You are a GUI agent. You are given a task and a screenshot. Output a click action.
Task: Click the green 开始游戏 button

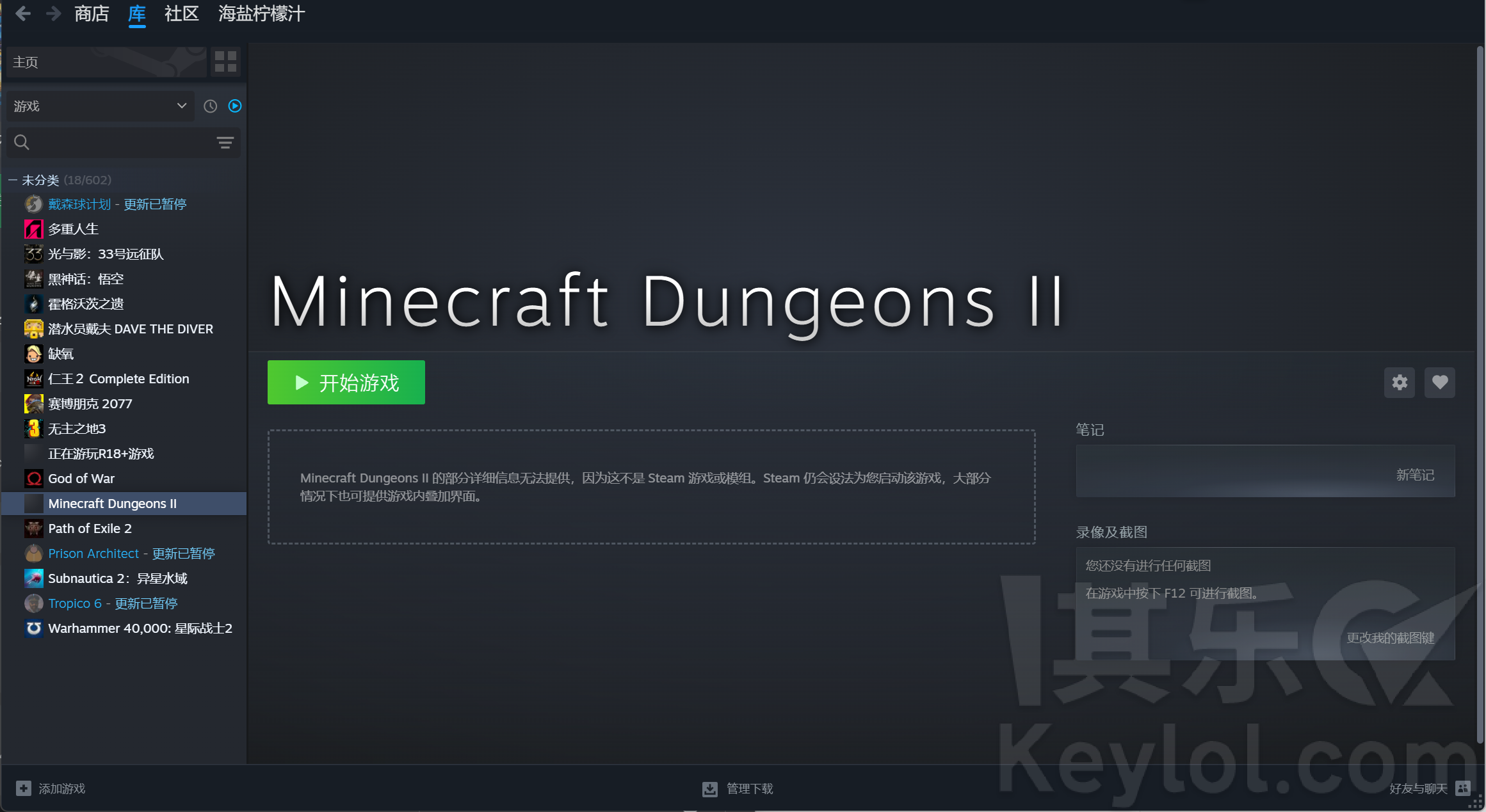(x=346, y=383)
